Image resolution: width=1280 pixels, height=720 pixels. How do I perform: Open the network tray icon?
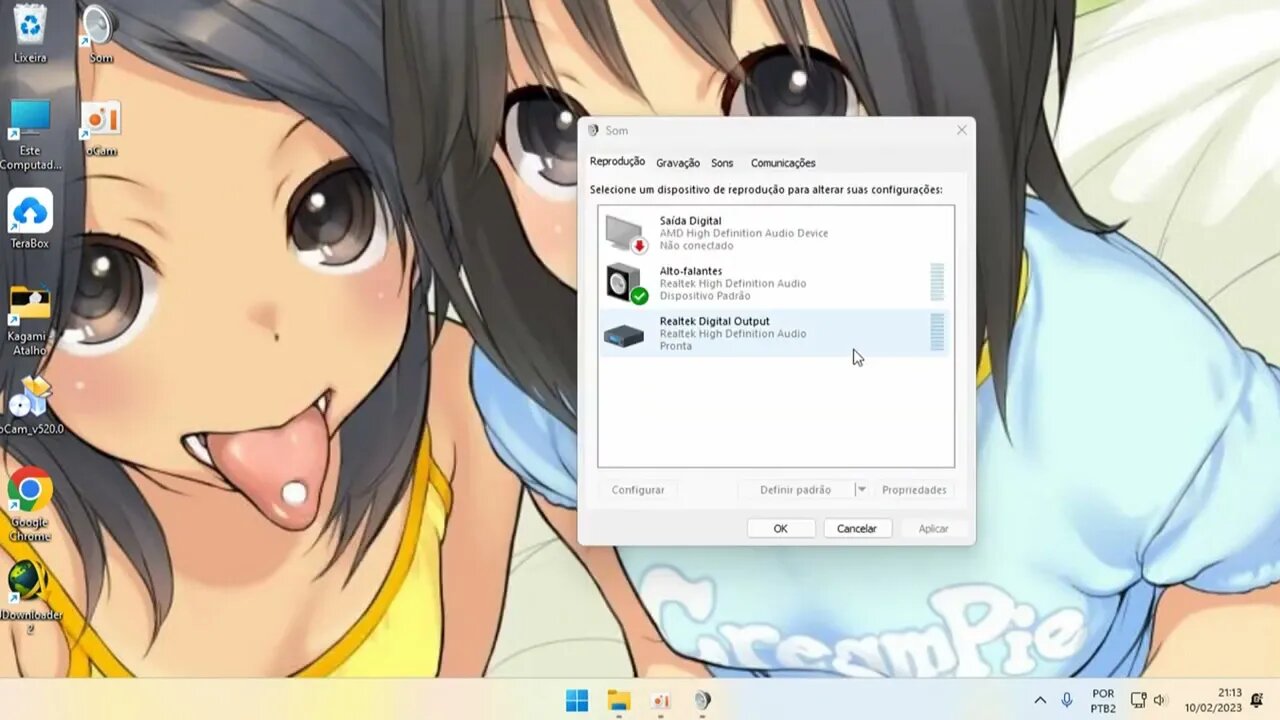[x=1138, y=701]
